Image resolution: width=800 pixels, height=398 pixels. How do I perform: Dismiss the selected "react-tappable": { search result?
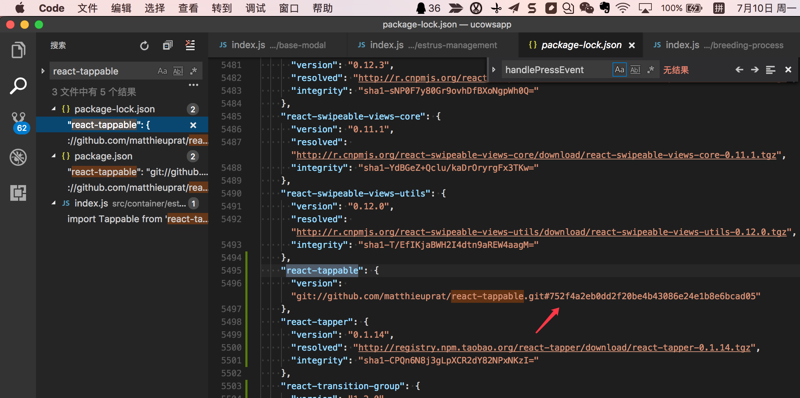(x=193, y=125)
